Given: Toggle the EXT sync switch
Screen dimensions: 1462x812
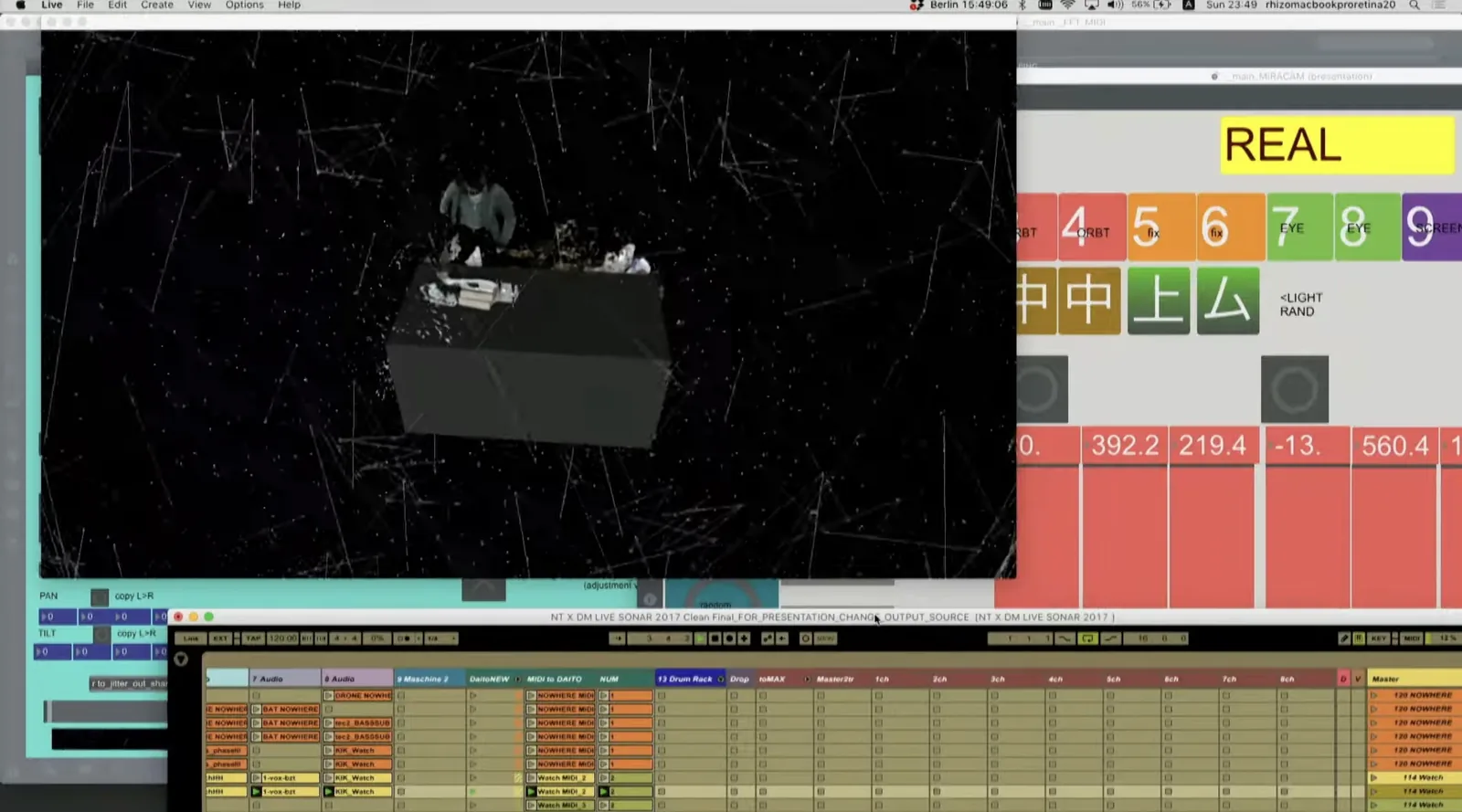Looking at the screenshot, I should (x=220, y=638).
